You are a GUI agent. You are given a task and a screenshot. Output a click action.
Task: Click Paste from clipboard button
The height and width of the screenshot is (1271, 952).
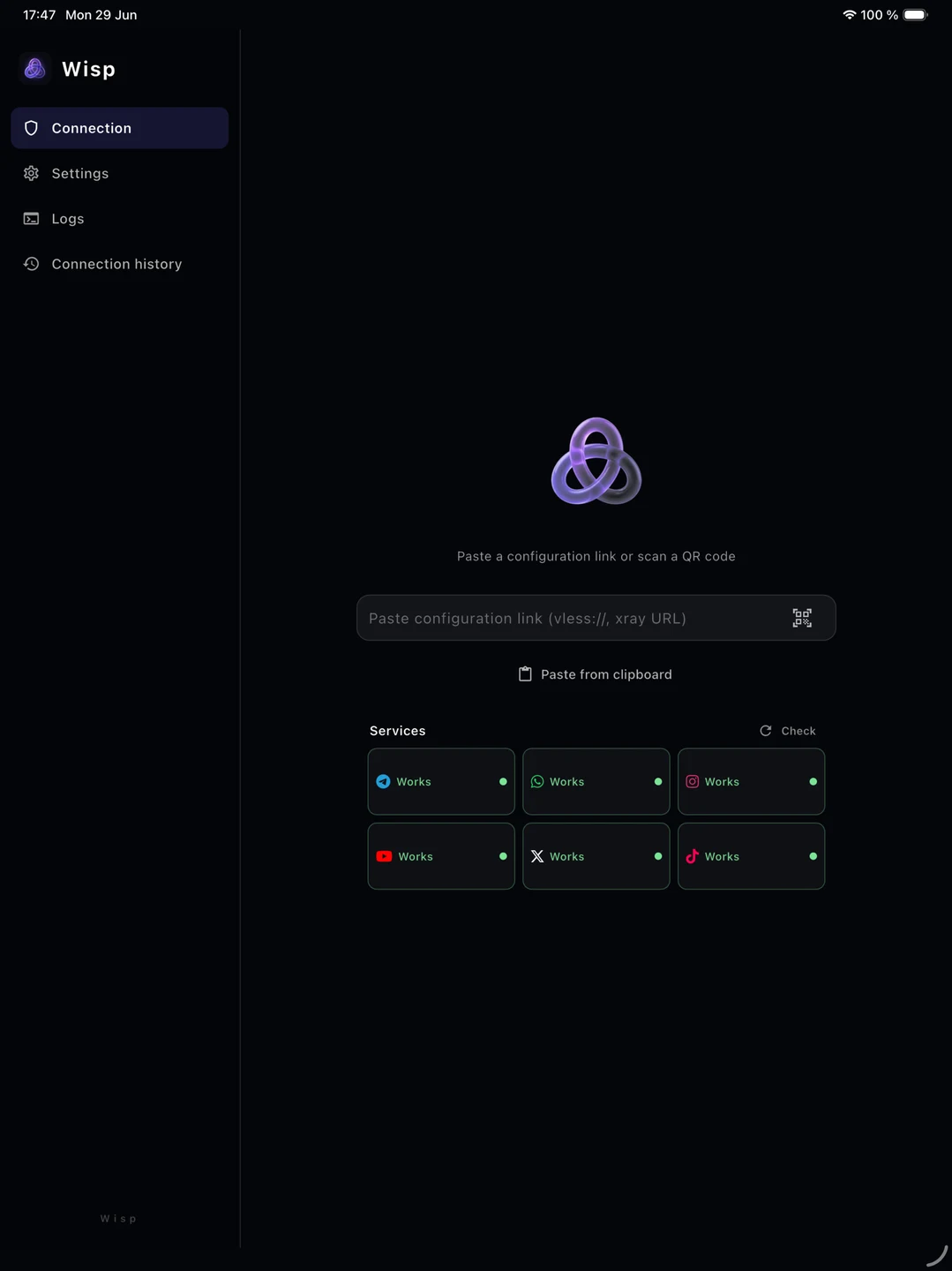click(x=596, y=674)
